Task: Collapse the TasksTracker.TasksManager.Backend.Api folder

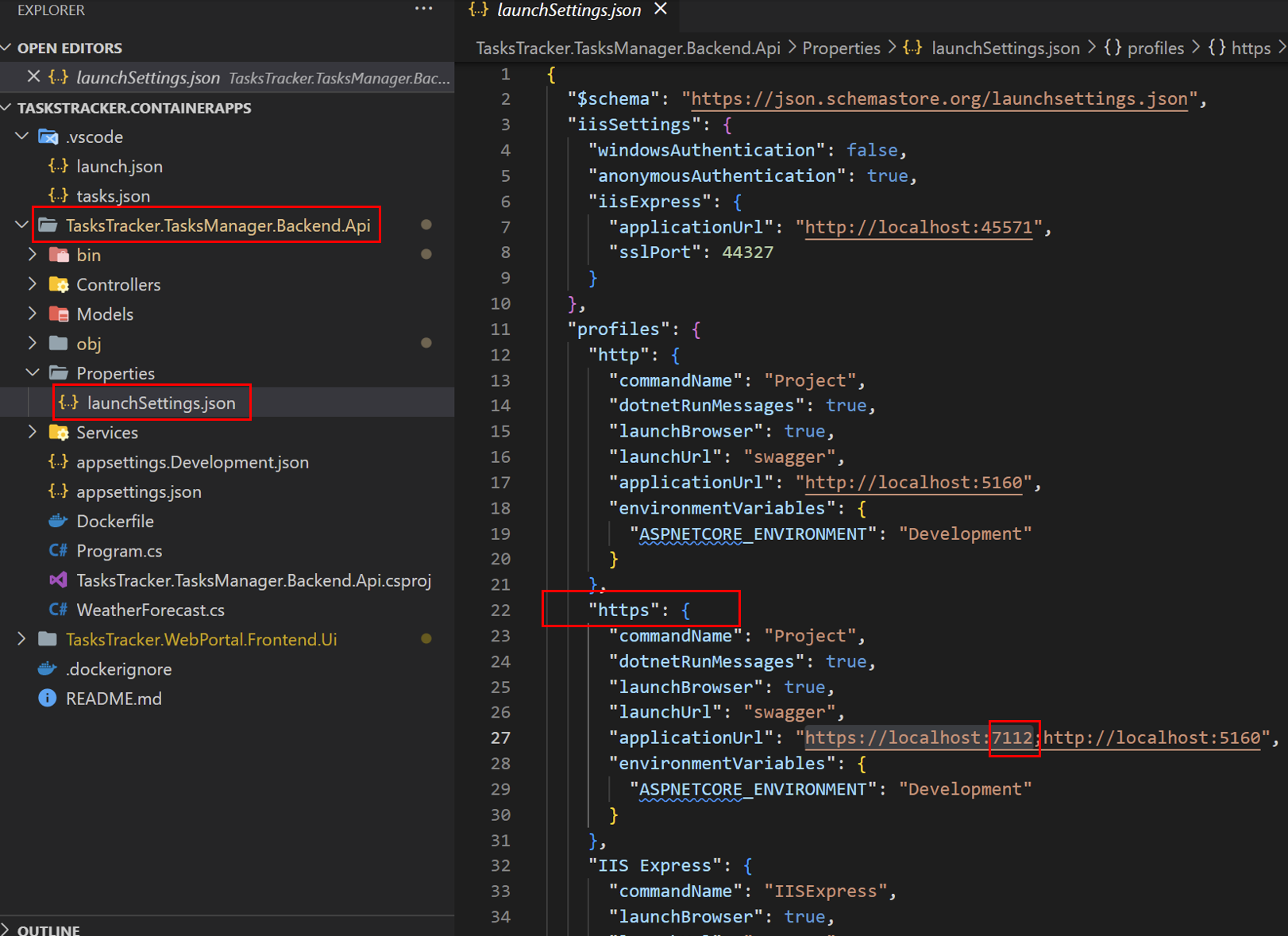Action: pyautogui.click(x=21, y=225)
